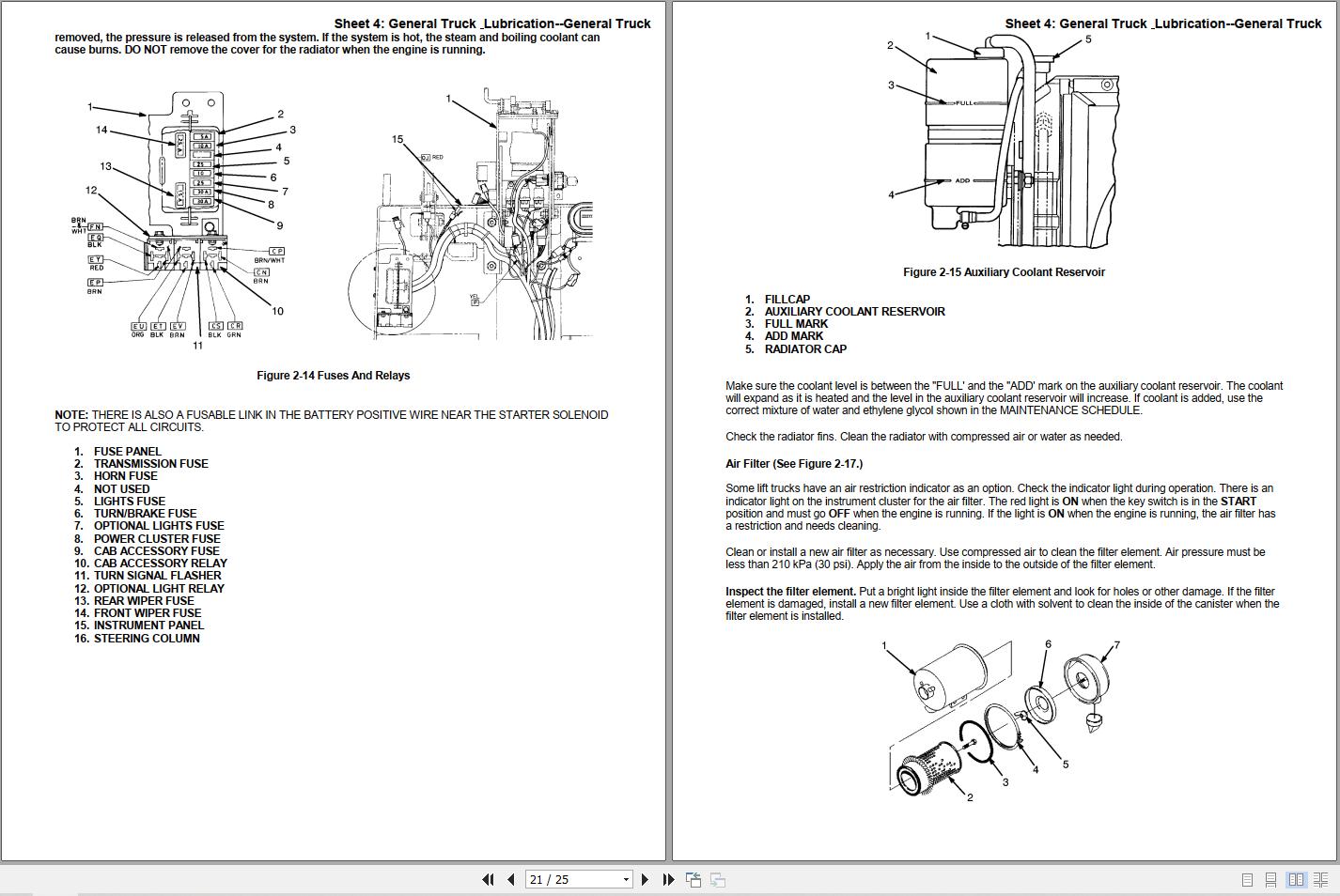1340x896 pixels.
Task: Go to the first page
Action: click(488, 880)
